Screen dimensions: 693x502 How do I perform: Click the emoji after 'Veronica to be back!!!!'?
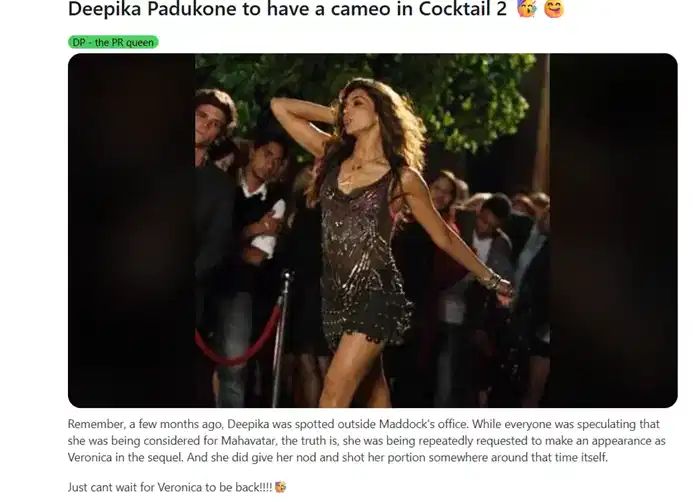click(281, 487)
